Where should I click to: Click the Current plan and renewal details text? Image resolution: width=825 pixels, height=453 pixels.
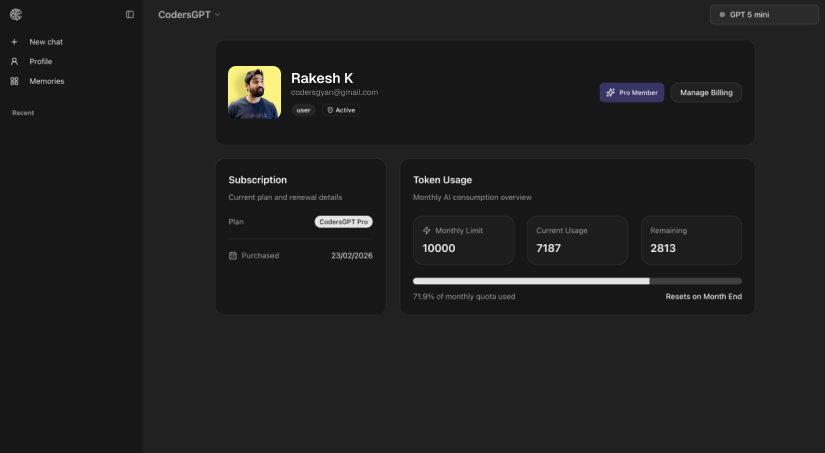tap(285, 197)
